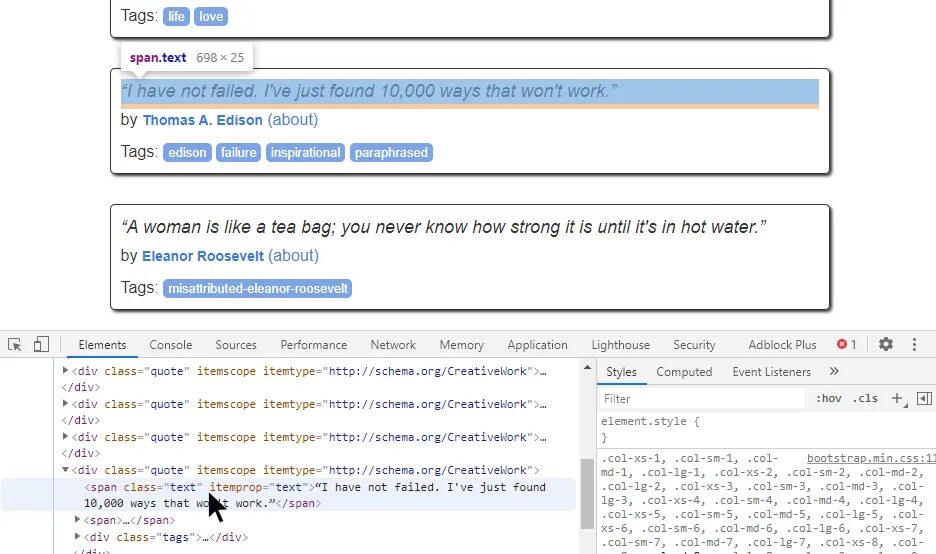
Task: Open the Application tab
Action: point(537,345)
